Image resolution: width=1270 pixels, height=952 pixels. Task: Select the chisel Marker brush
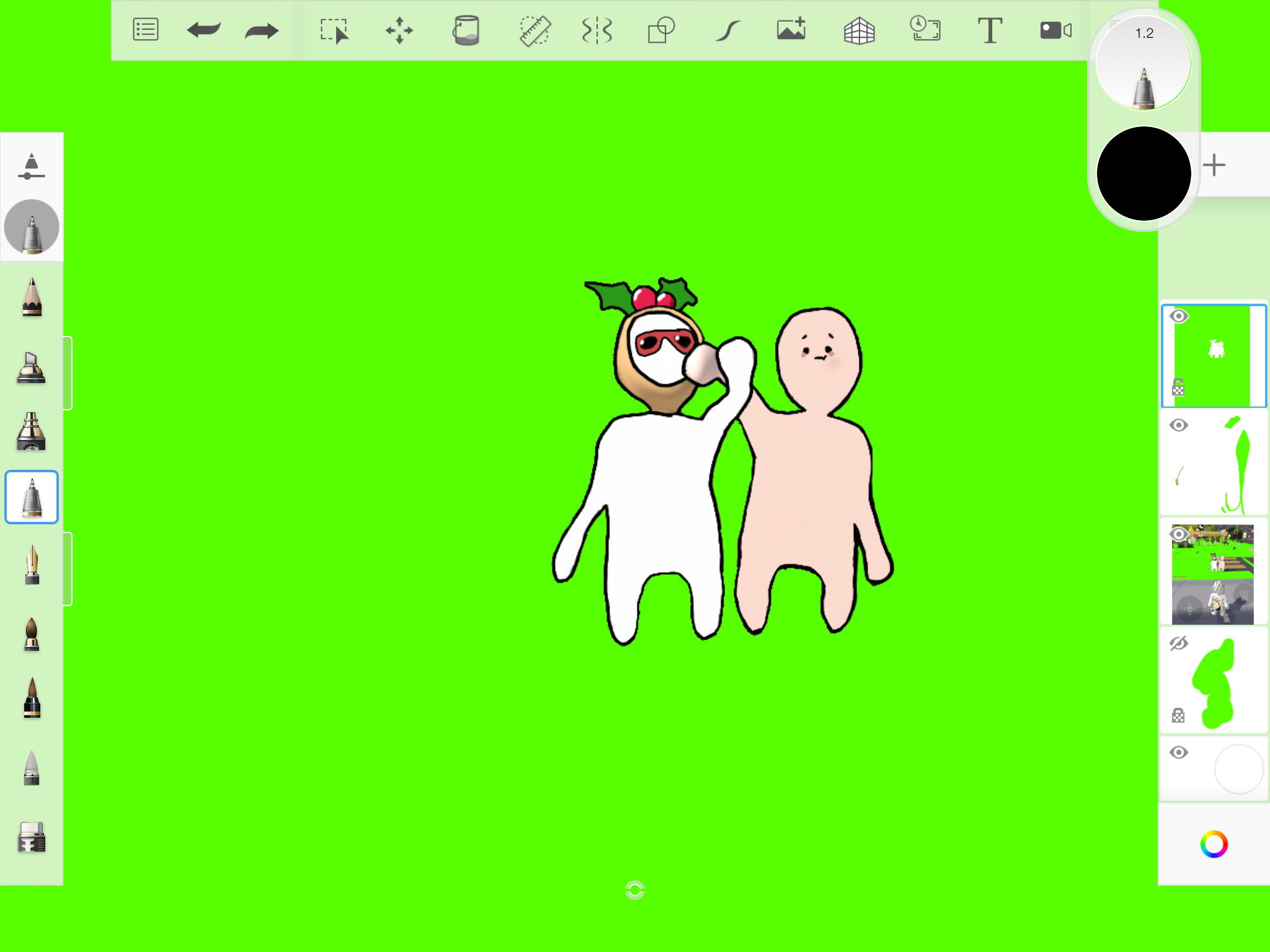[31, 368]
